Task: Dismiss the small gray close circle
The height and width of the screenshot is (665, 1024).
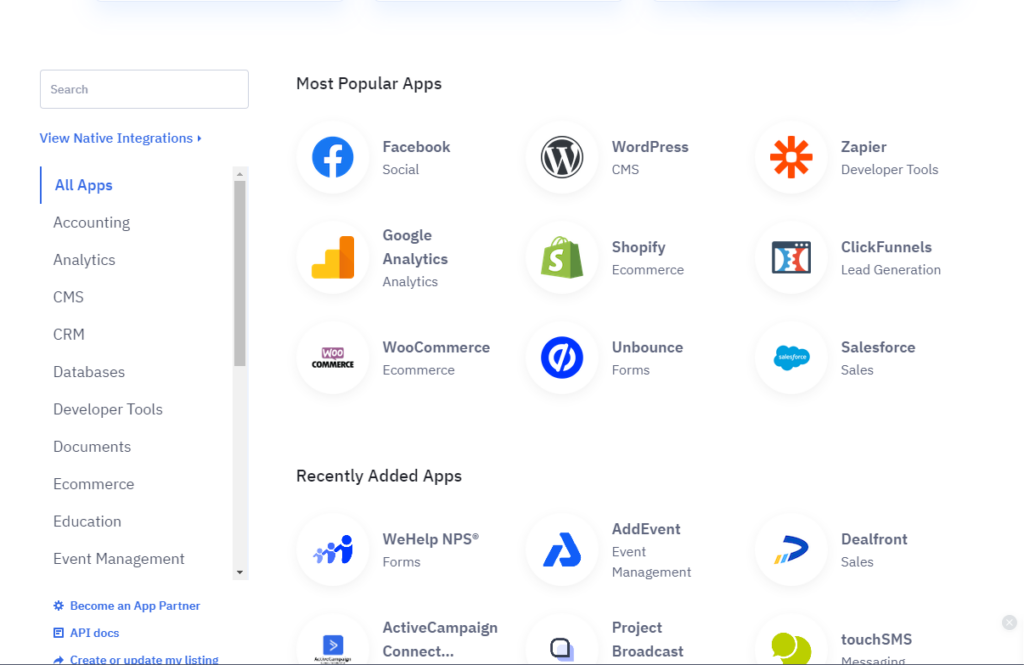Action: (1009, 623)
